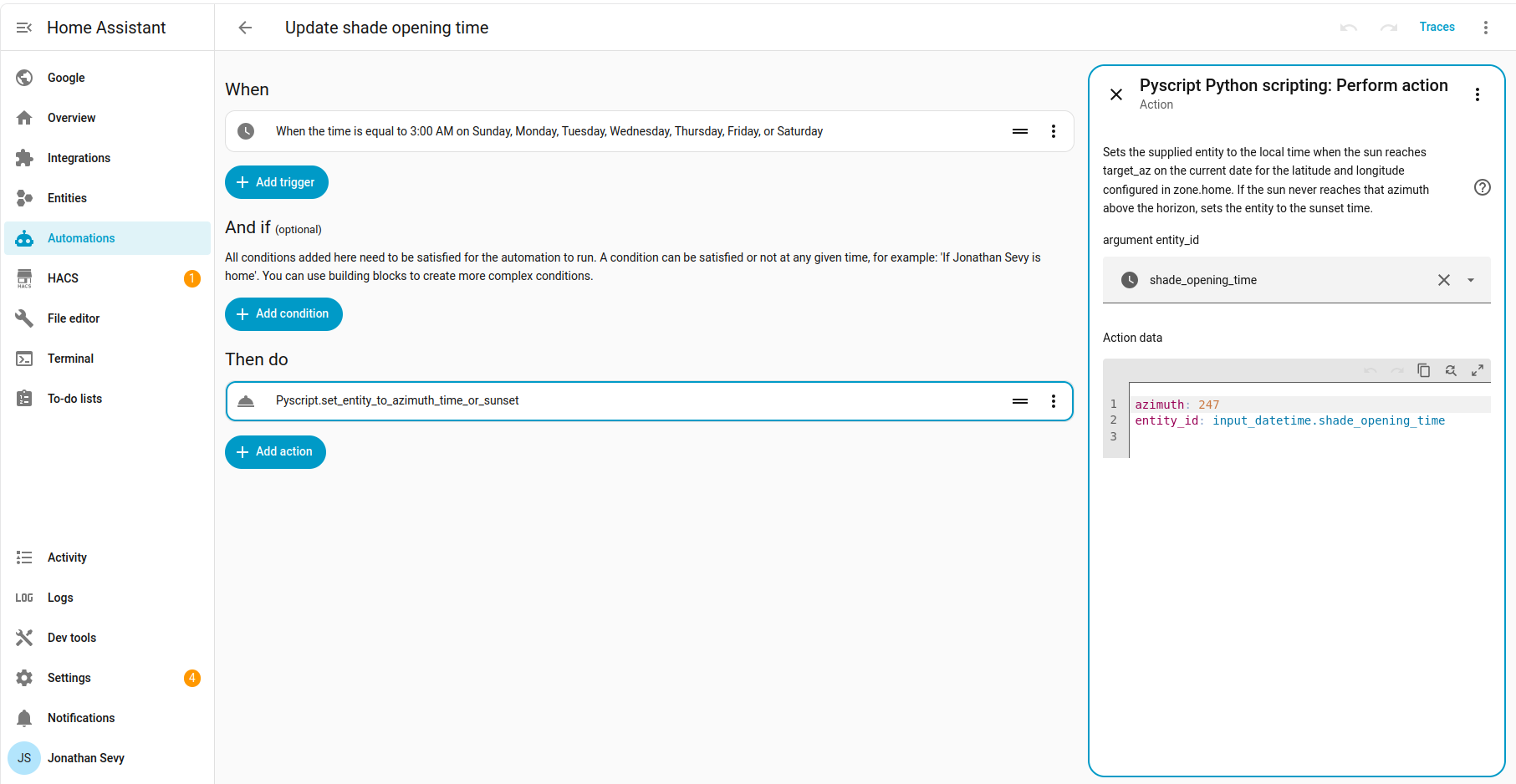Open Dev tools
This screenshot has width=1516, height=784.
tap(107, 638)
